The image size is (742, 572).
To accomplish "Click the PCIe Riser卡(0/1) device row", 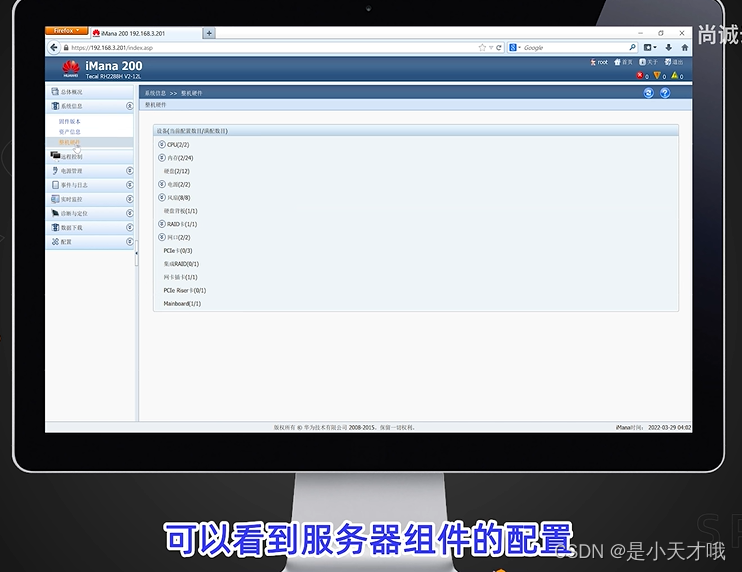I will pyautogui.click(x=185, y=290).
